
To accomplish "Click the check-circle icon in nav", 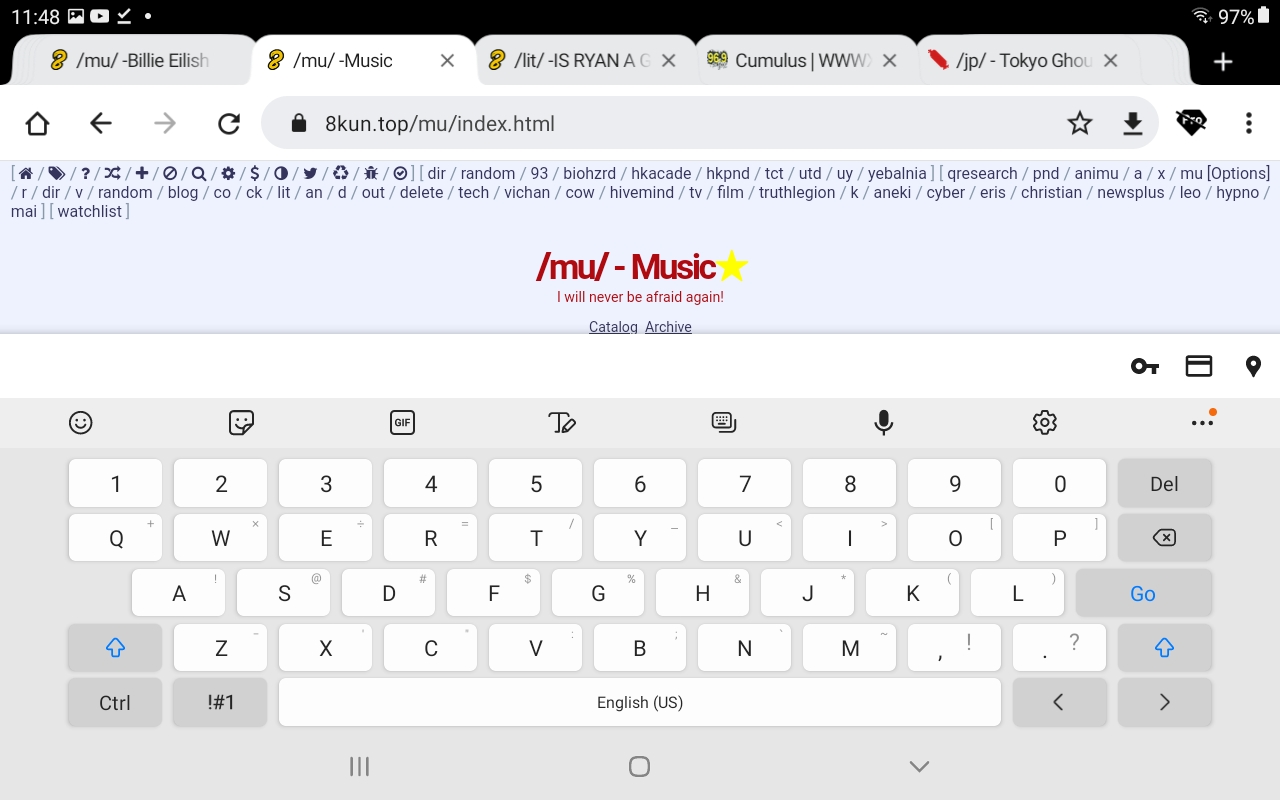I will tap(400, 173).
